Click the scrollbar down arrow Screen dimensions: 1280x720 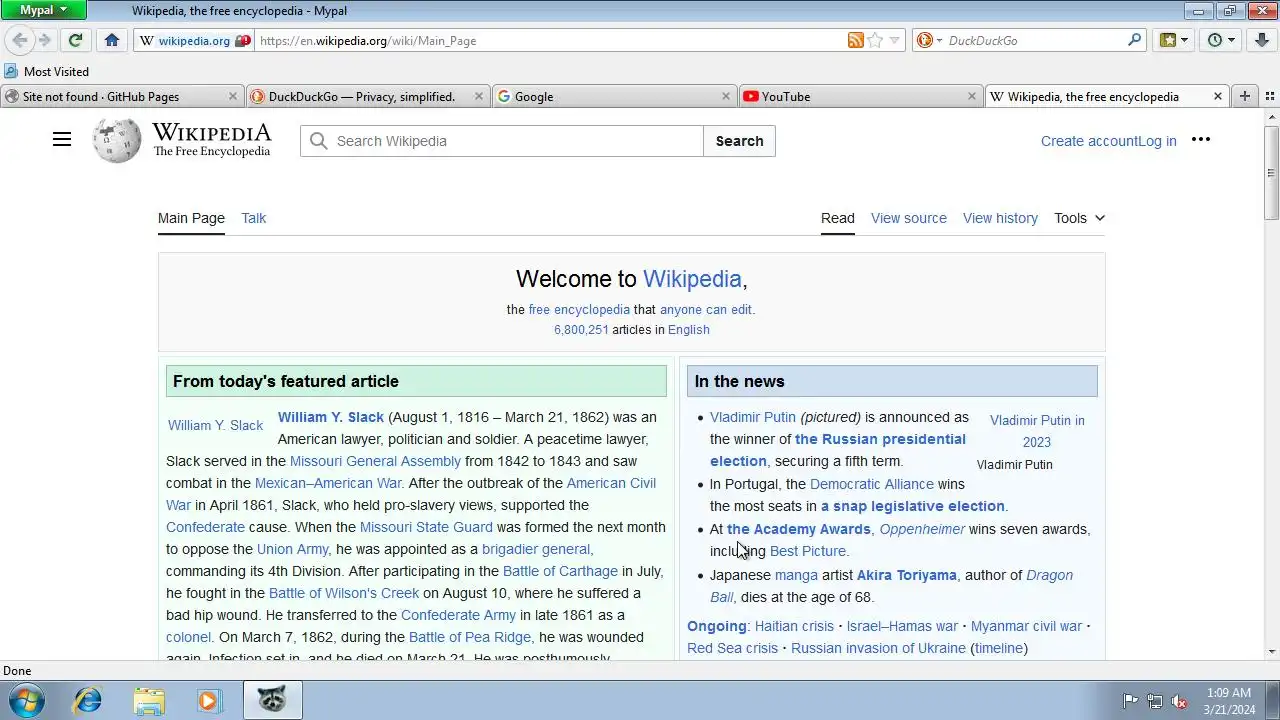[1271, 652]
